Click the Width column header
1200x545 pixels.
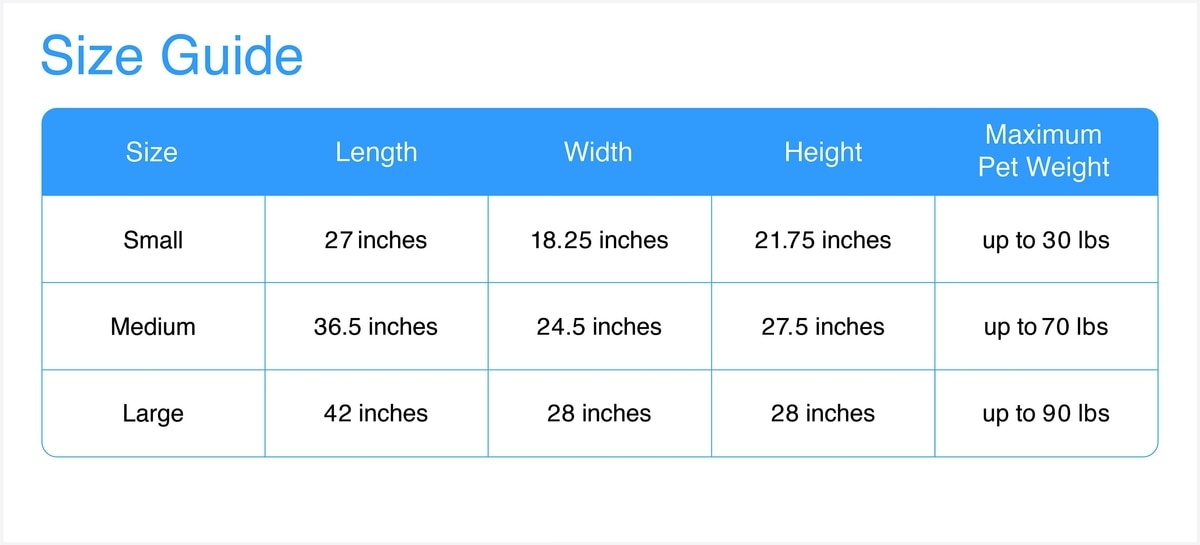point(598,152)
